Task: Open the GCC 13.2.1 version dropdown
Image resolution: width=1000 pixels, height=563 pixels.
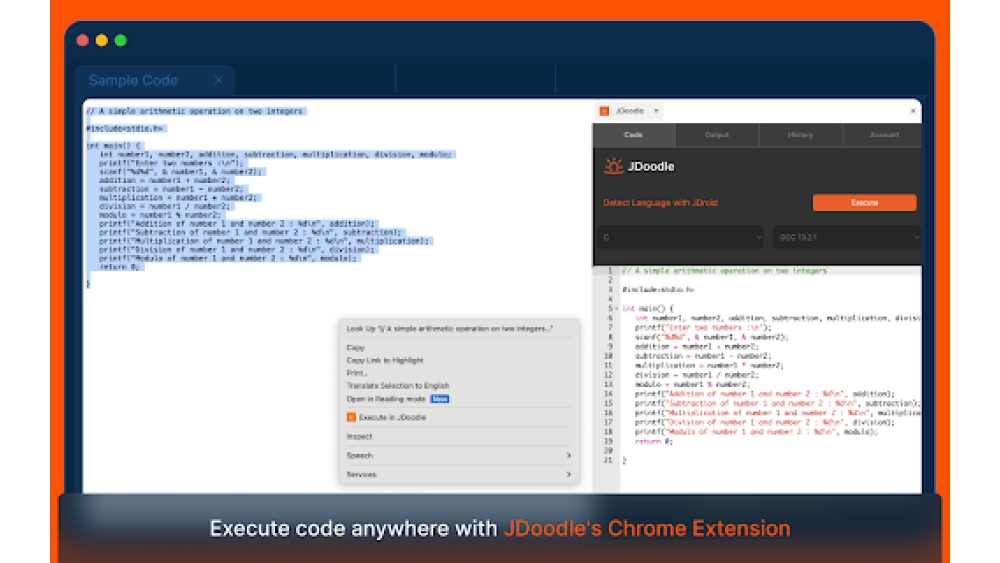Action: [x=848, y=237]
